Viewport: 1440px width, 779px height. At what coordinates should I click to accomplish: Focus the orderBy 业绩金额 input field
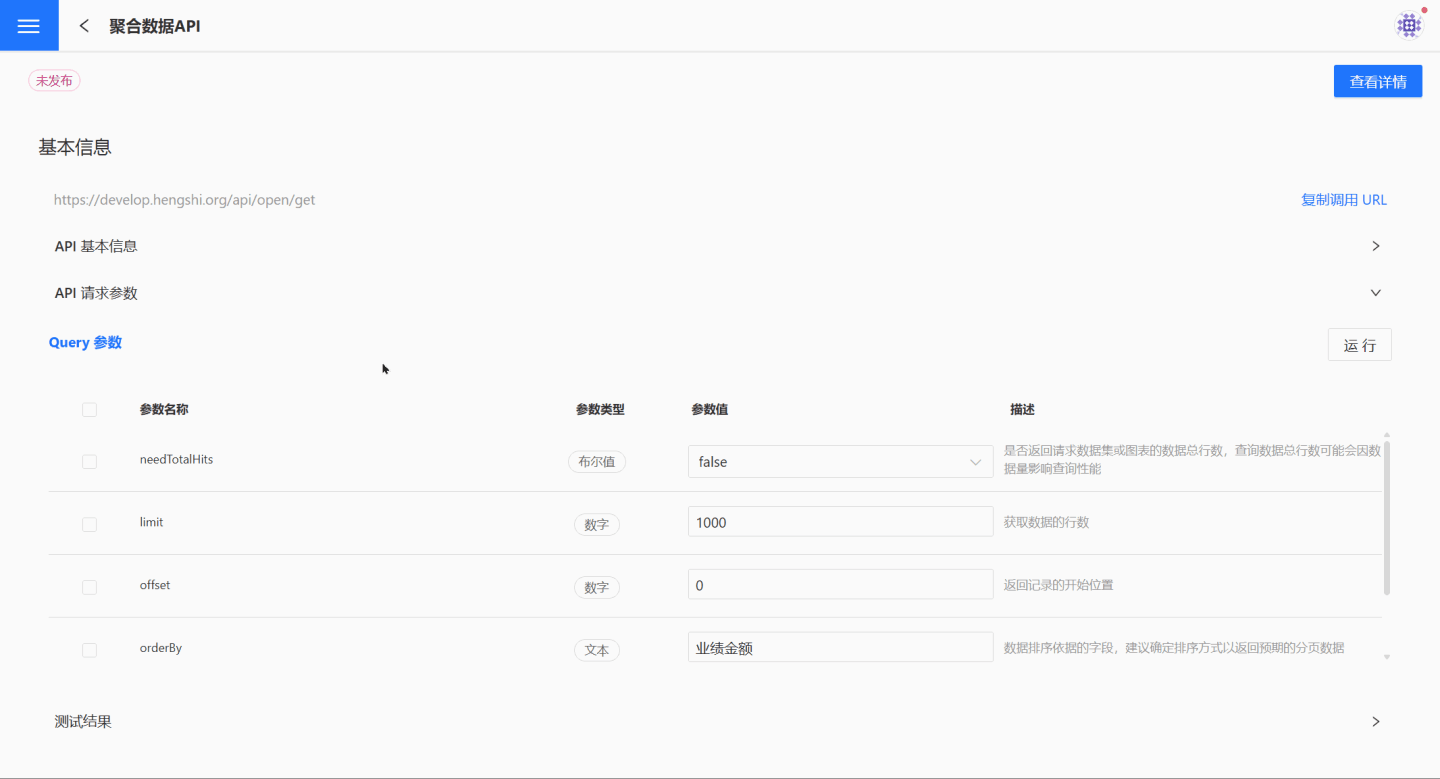coord(840,648)
